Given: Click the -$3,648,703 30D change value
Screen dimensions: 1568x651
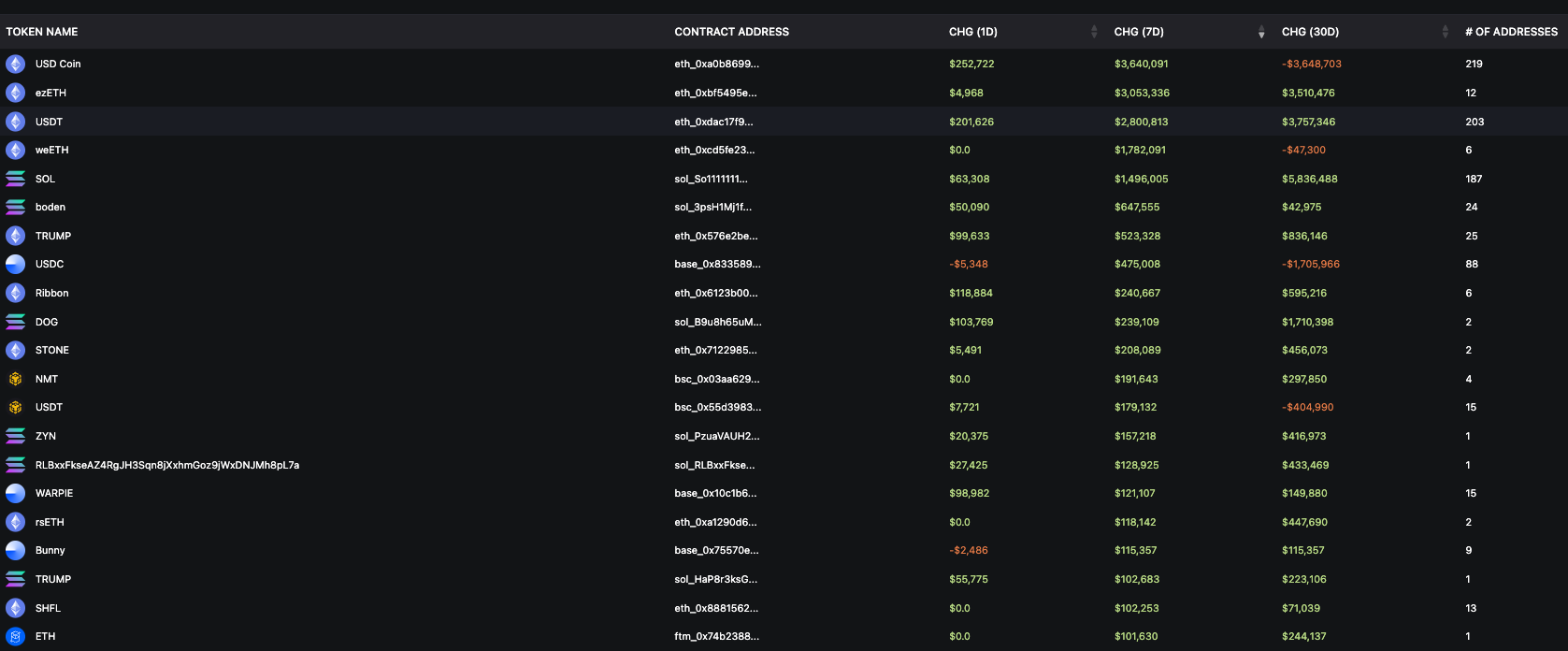Looking at the screenshot, I should tap(1312, 64).
